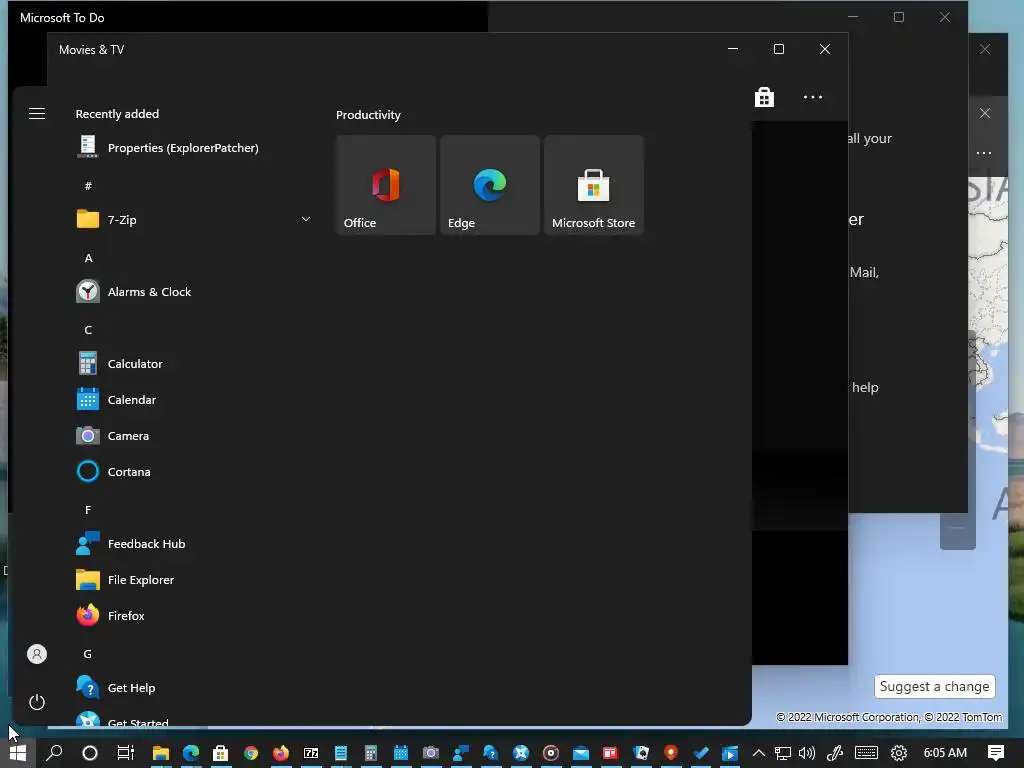Expand the 7-Zip folder chevron

click(306, 219)
